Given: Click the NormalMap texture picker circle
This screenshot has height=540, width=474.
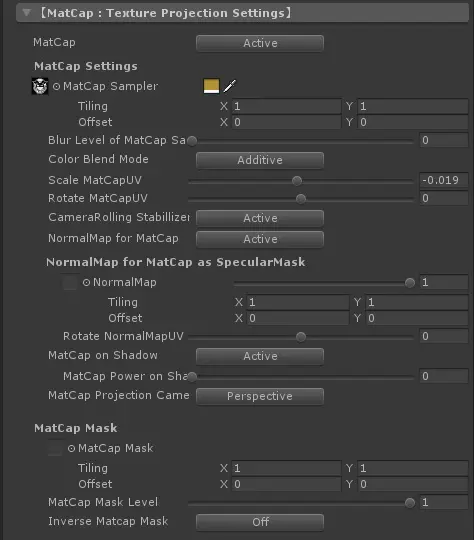Looking at the screenshot, I should click(86, 283).
